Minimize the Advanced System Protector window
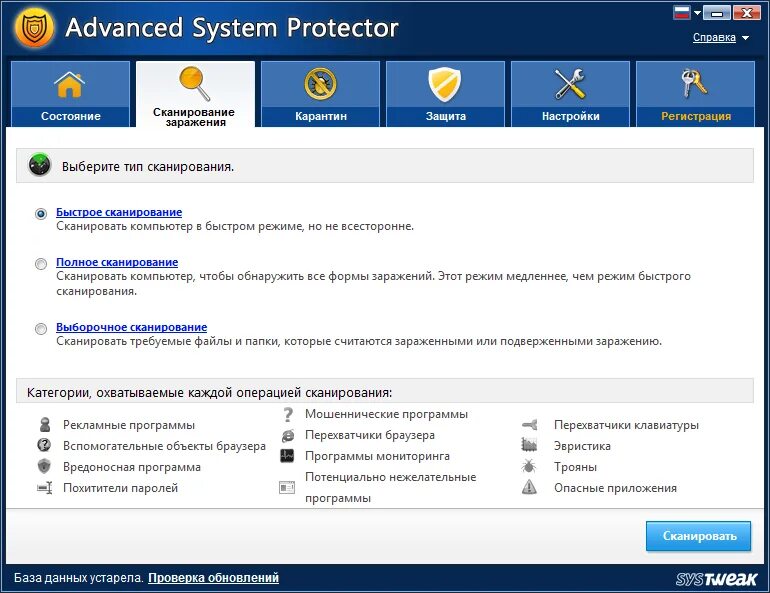 [716, 13]
